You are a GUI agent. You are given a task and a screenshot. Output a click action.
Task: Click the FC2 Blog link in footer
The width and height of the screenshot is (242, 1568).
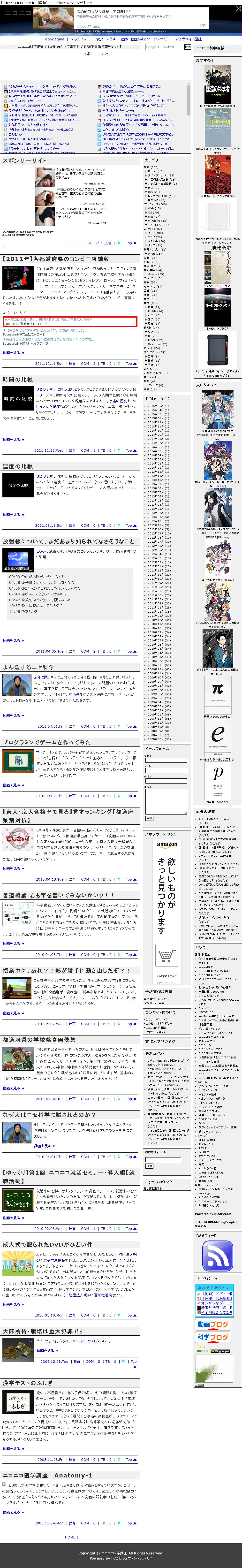point(119,1558)
